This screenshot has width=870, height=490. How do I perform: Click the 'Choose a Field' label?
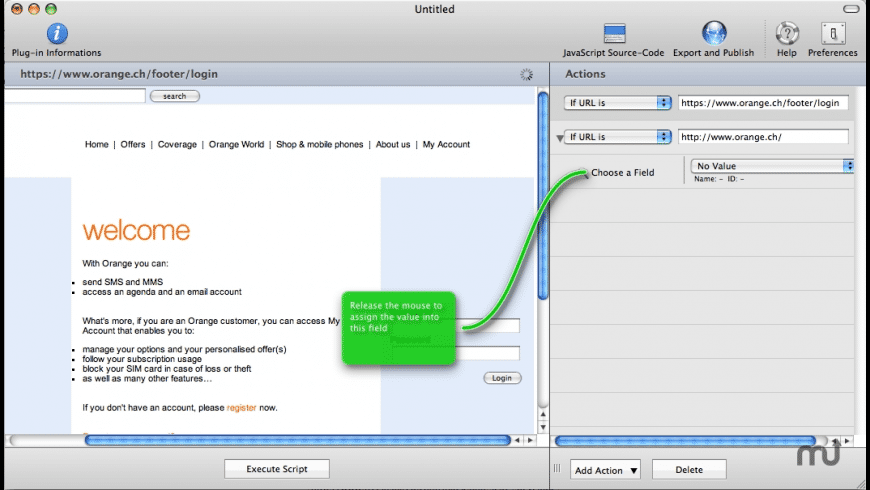[x=623, y=173]
